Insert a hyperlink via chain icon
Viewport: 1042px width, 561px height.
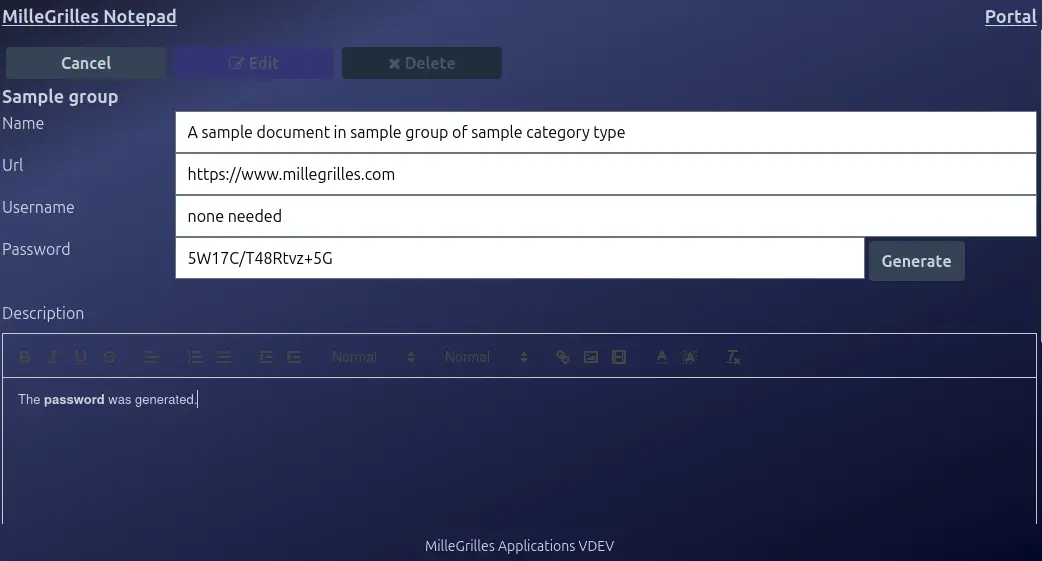tap(563, 357)
